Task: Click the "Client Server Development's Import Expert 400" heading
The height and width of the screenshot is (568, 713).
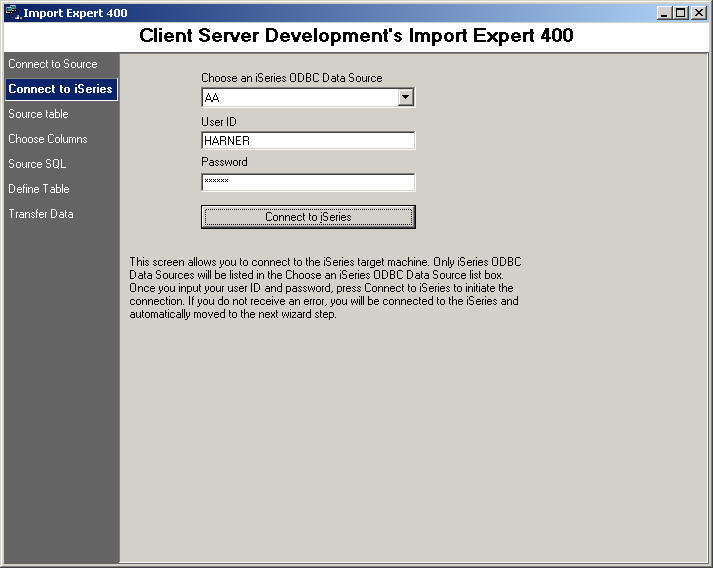Action: coord(356,35)
